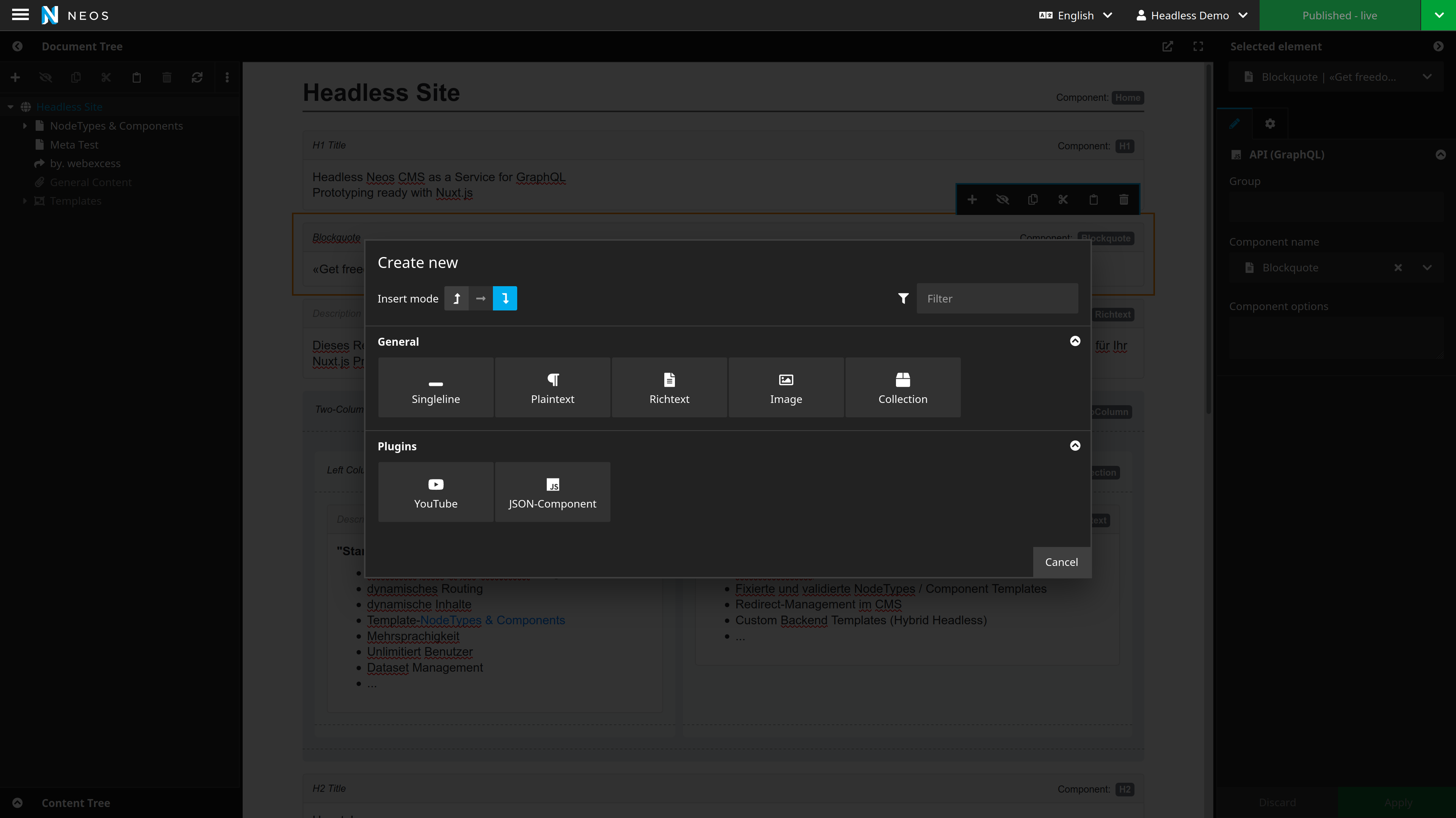Create a Collection element
The image size is (1456, 818).
tap(903, 387)
